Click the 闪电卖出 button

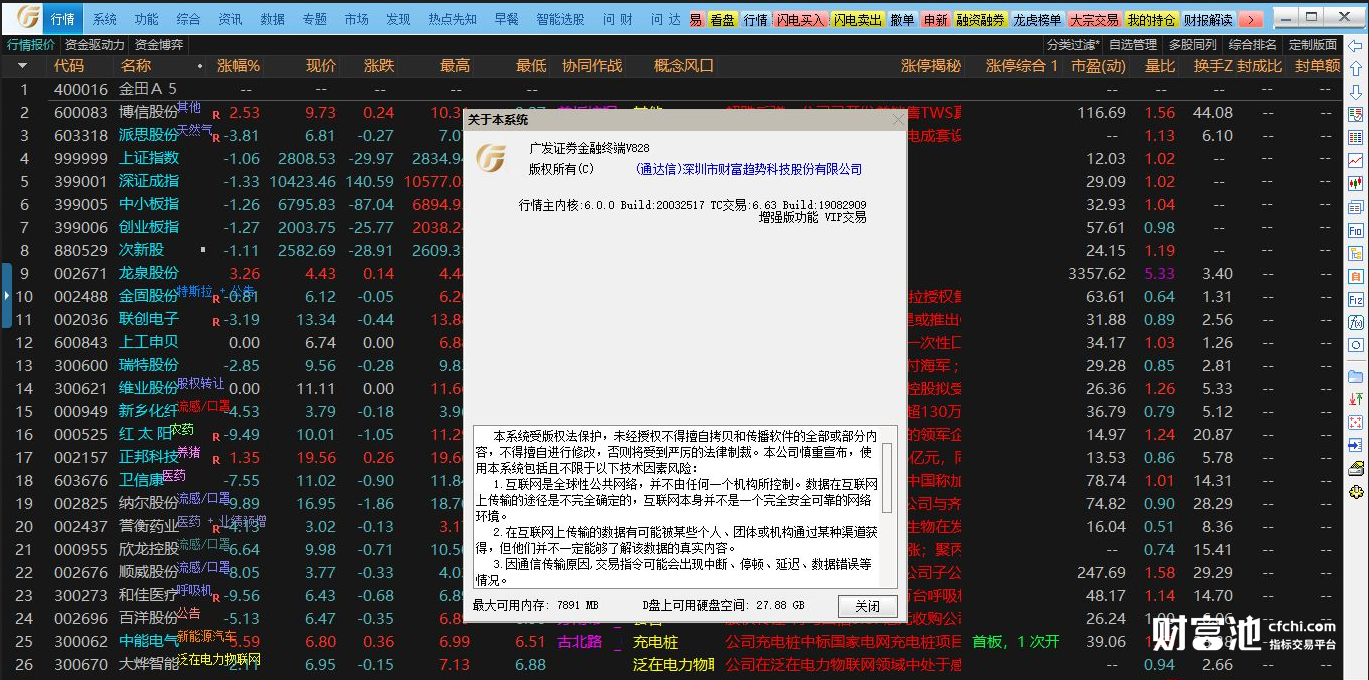pyautogui.click(x=858, y=20)
